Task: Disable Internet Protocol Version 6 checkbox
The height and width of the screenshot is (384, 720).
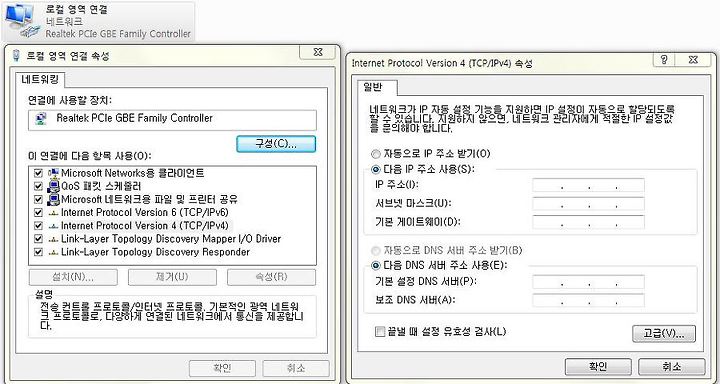Action: click(x=39, y=213)
